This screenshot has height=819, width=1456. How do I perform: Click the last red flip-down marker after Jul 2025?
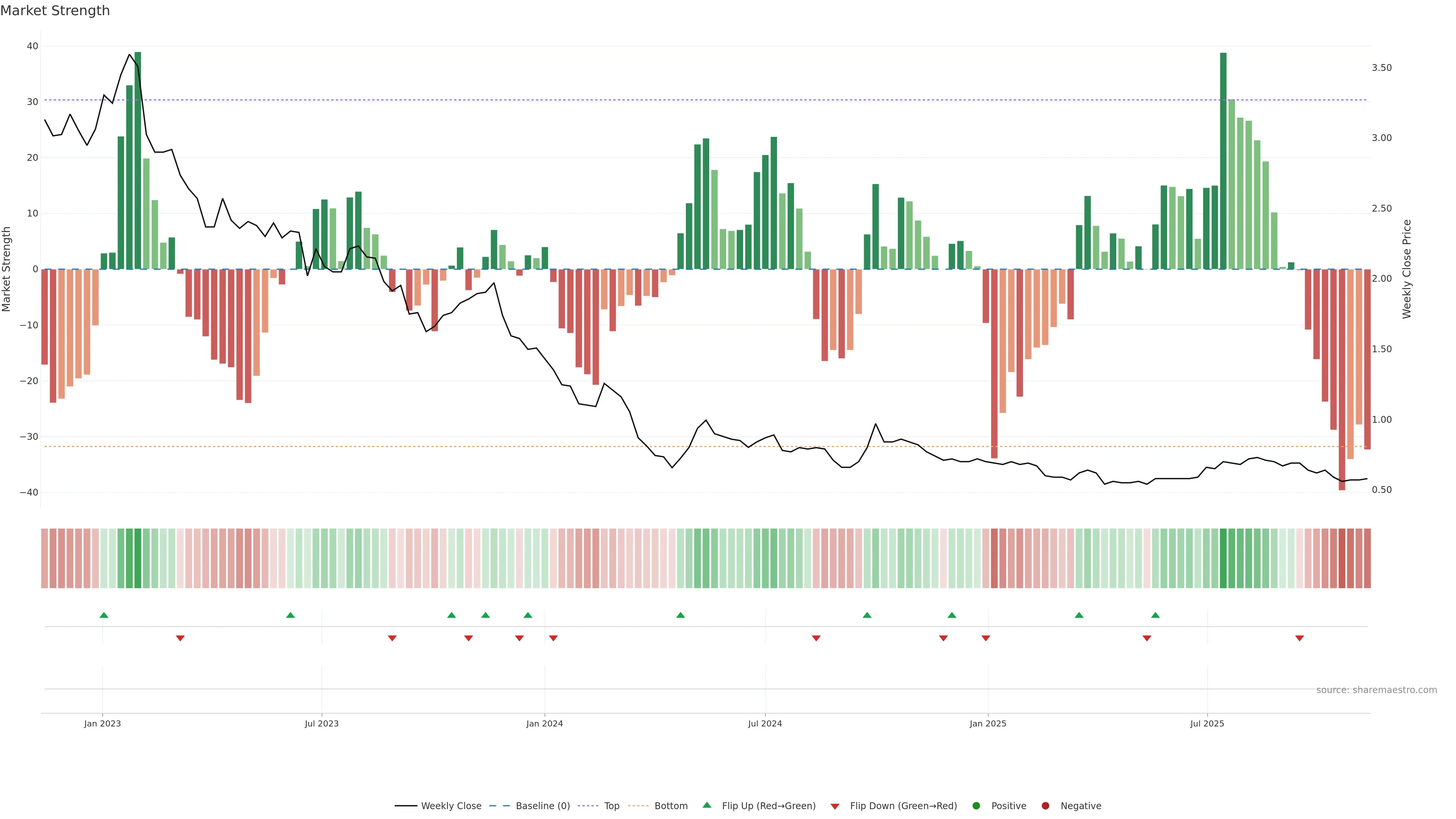1299,638
